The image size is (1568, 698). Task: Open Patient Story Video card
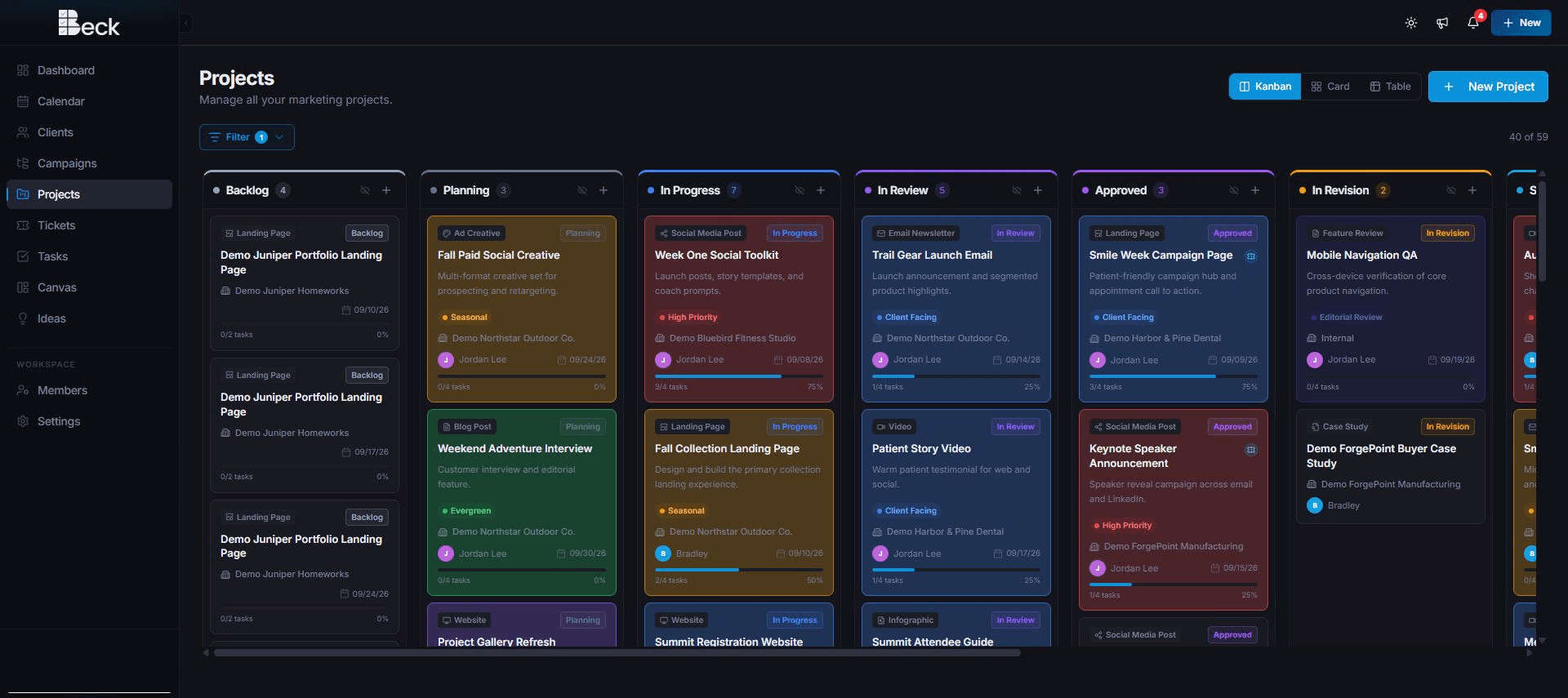click(x=956, y=502)
